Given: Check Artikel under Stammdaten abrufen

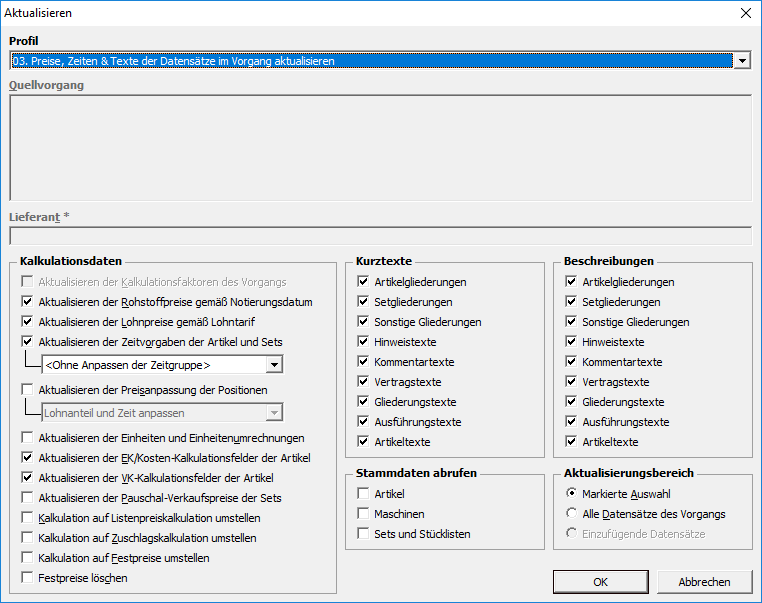Looking at the screenshot, I should tap(364, 494).
